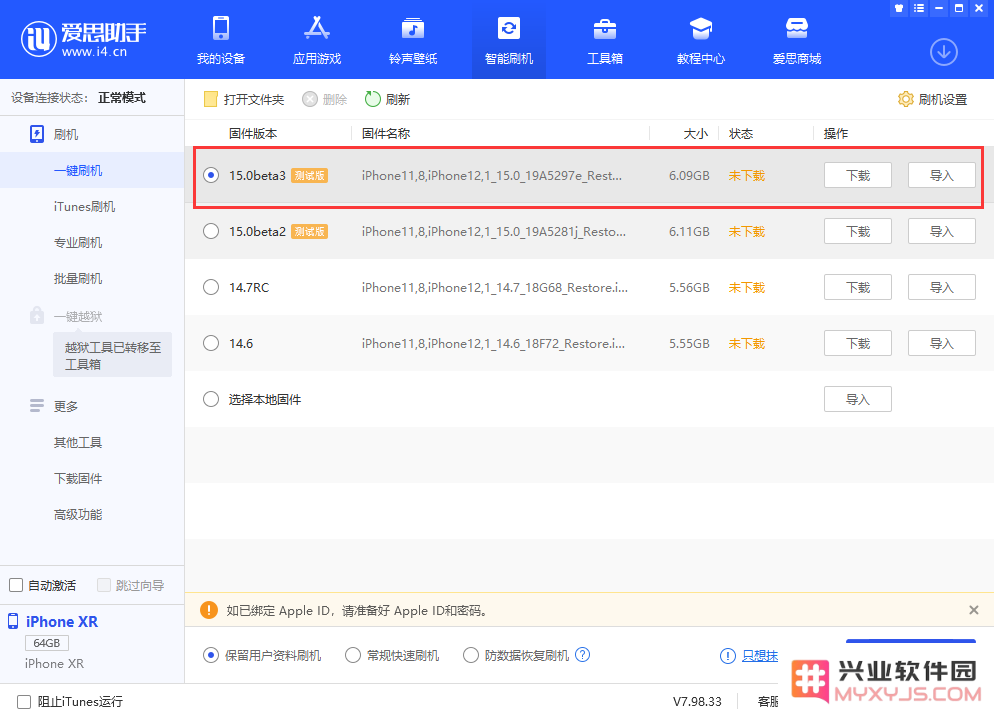Open 铃声壁纸 tab

(x=413, y=40)
